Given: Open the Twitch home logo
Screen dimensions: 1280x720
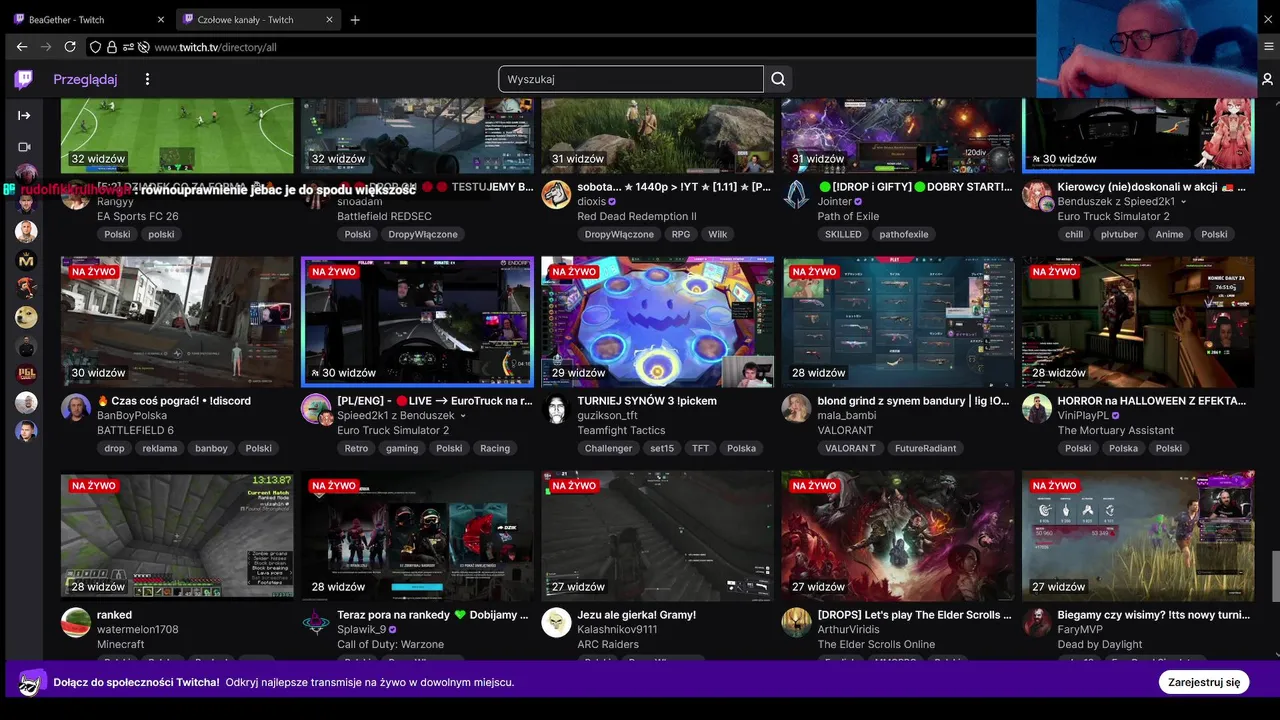Looking at the screenshot, I should click(x=23, y=79).
